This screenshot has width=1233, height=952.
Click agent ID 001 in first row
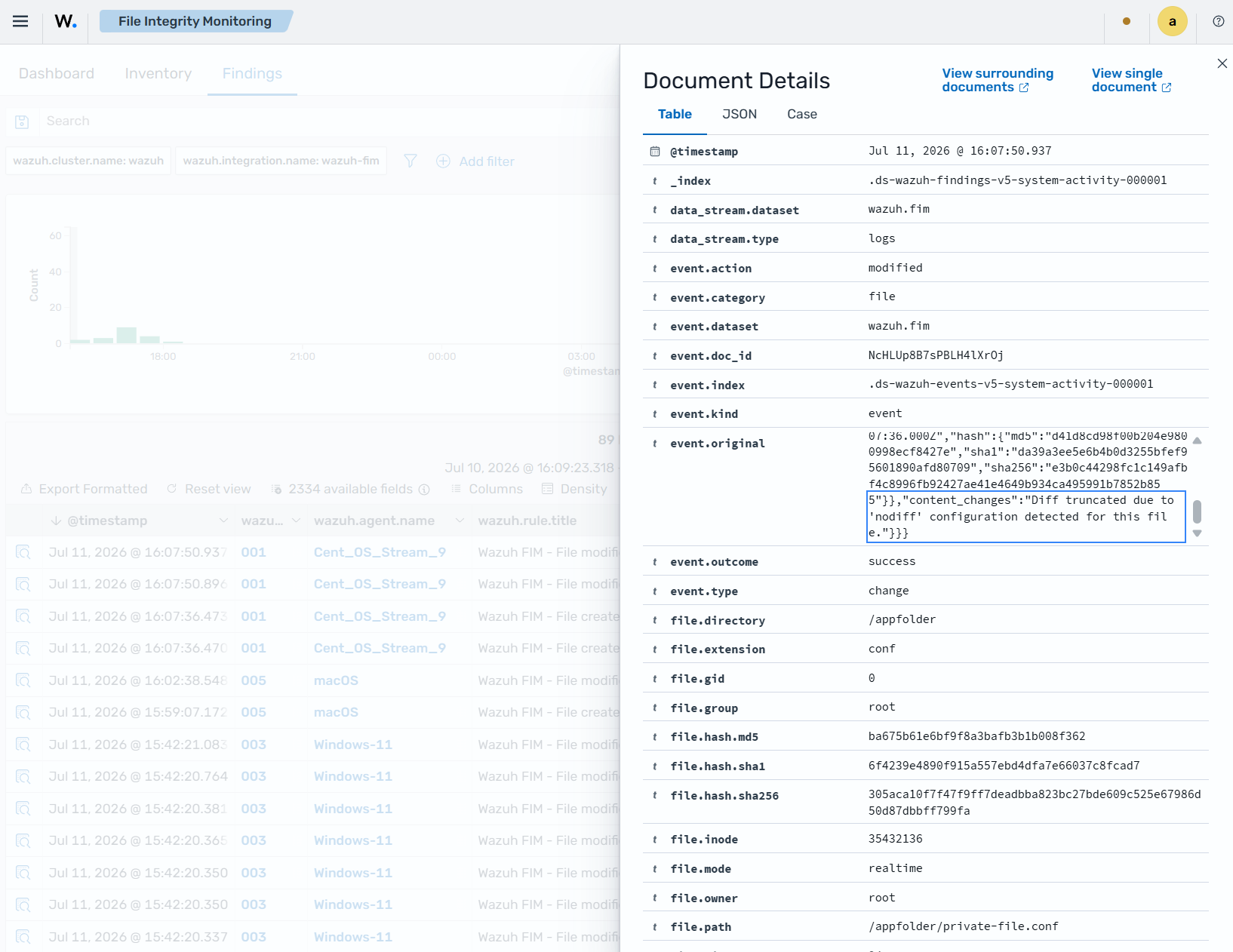click(254, 552)
